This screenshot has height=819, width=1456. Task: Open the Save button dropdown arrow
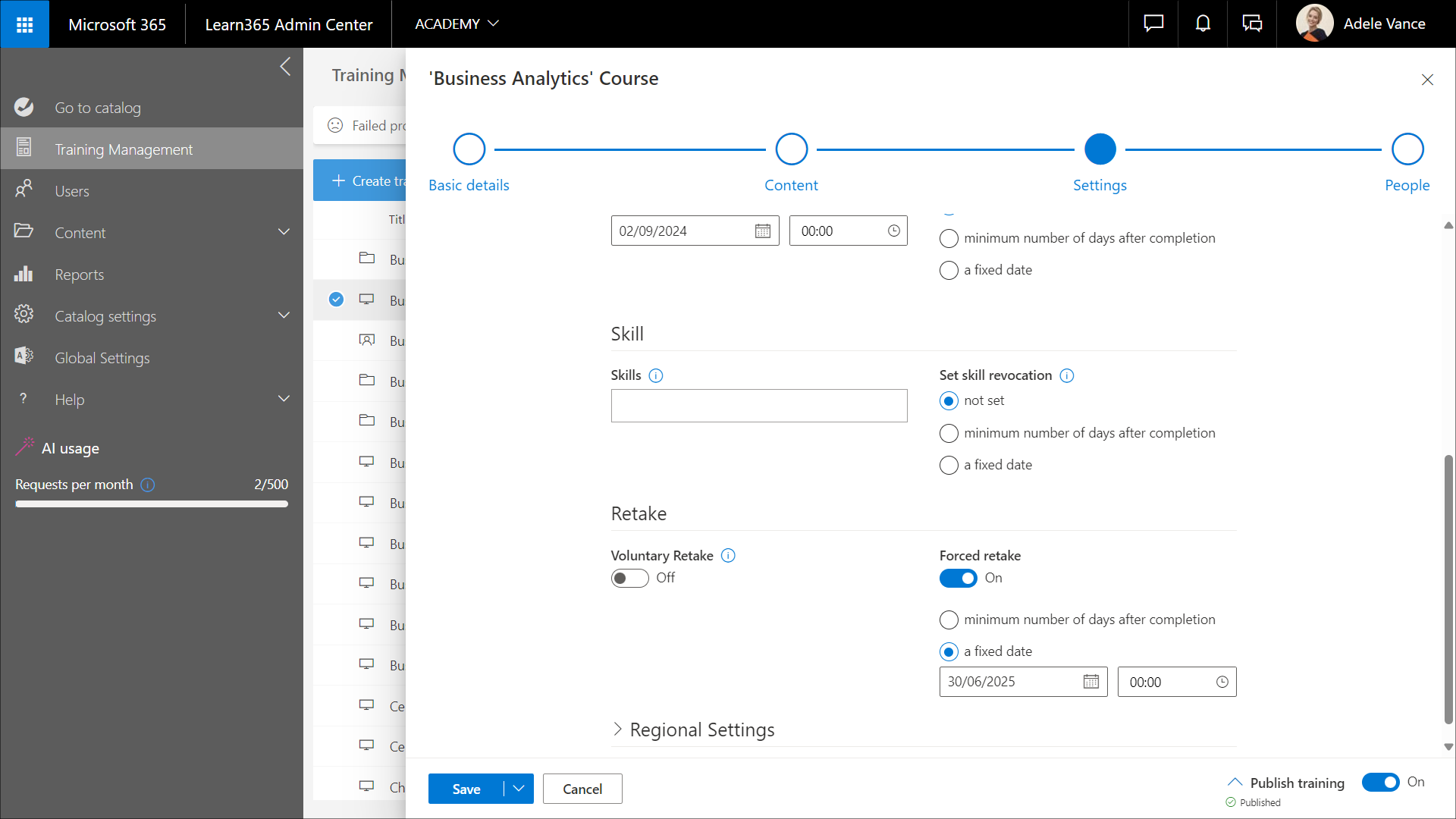pos(519,789)
